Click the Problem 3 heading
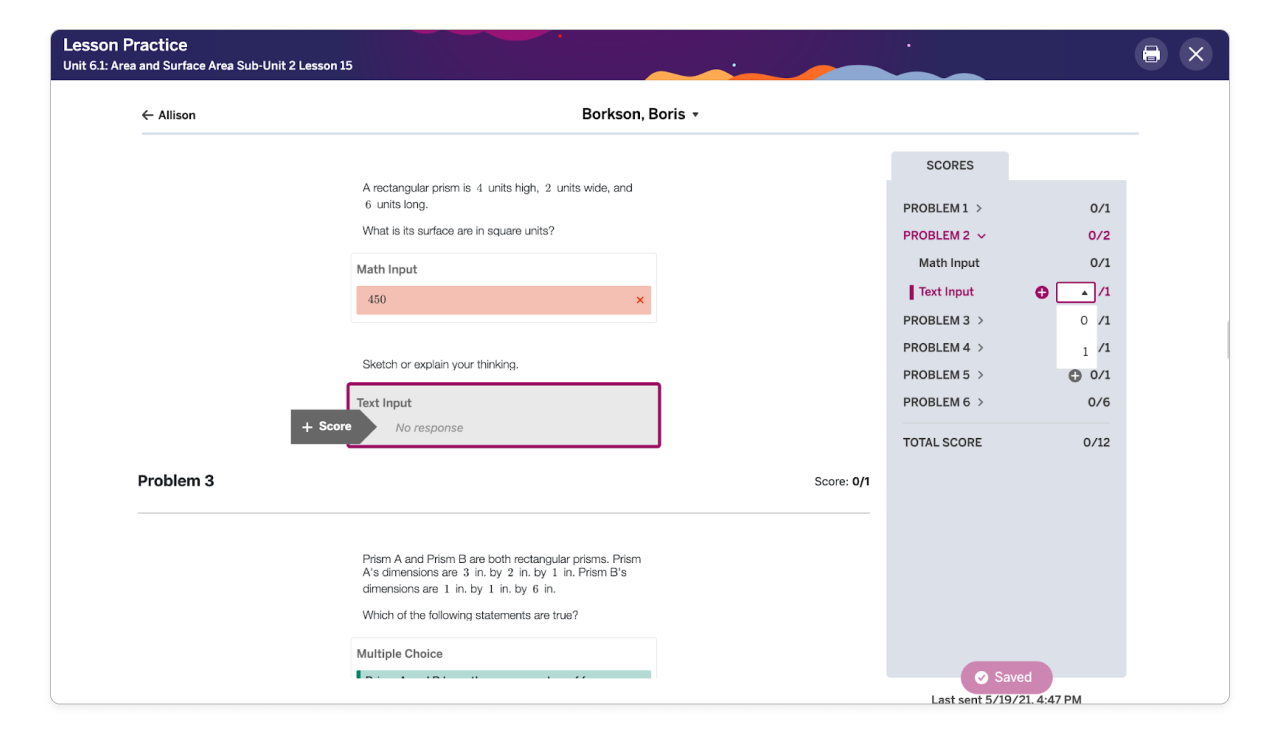Screen dimensions: 1280x735 click(x=176, y=480)
